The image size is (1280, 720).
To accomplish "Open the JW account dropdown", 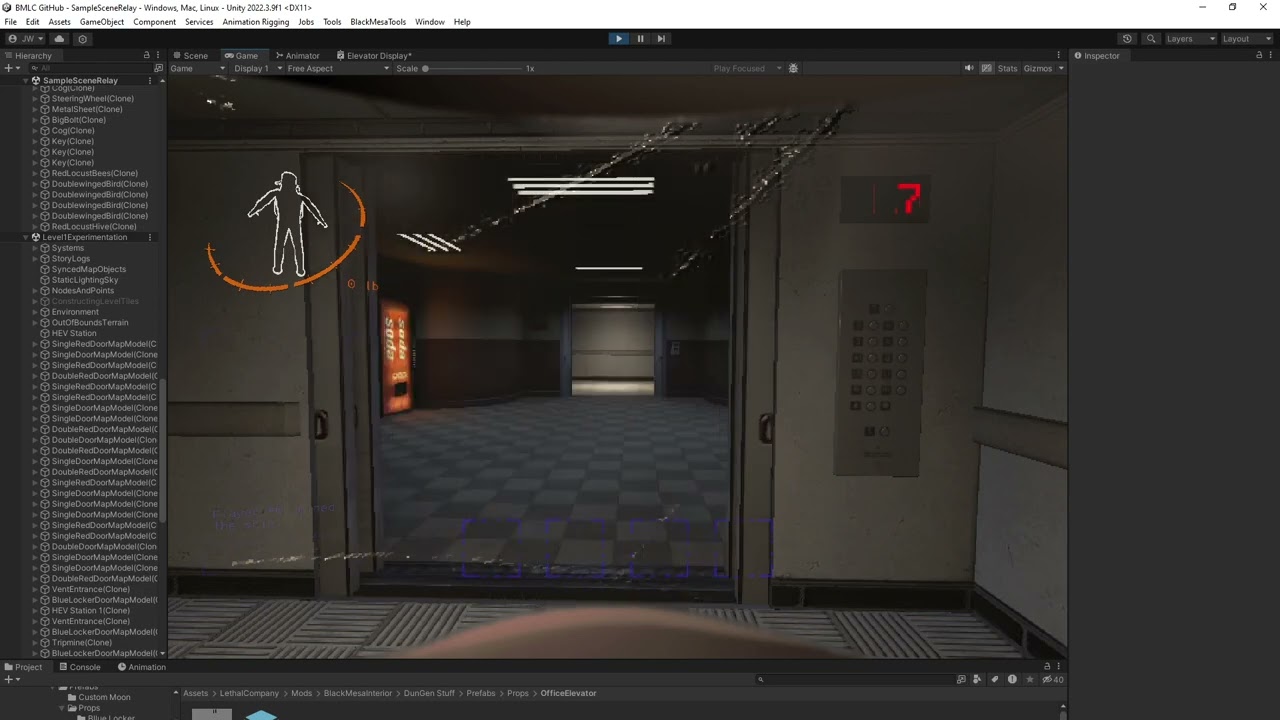I will [x=25, y=39].
